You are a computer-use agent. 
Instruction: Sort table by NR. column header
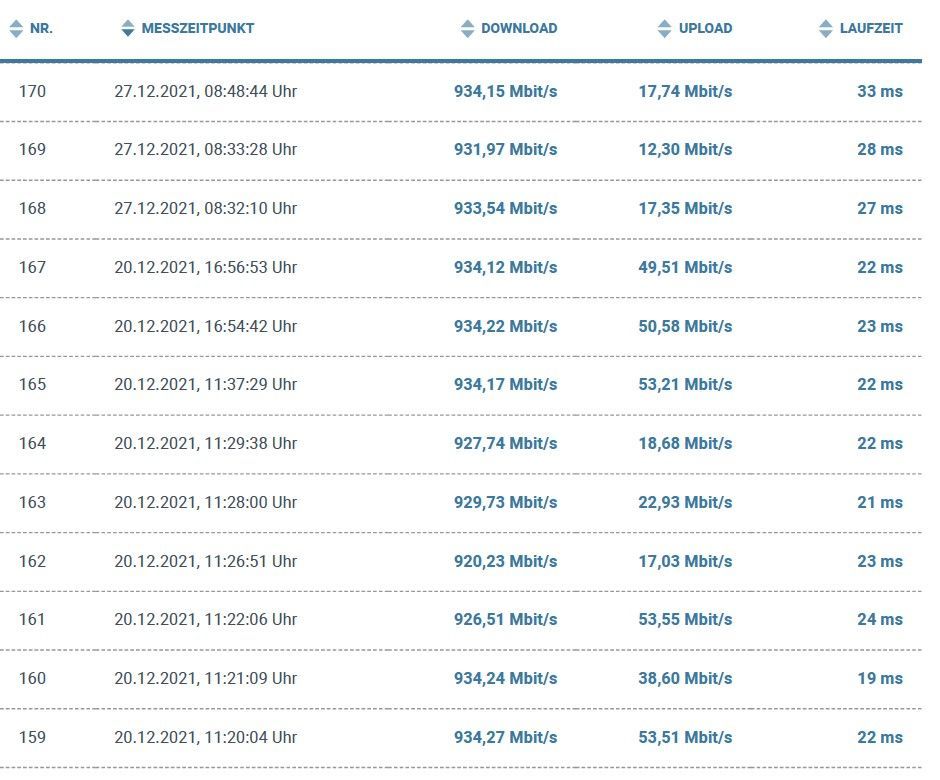pyautogui.click(x=41, y=29)
